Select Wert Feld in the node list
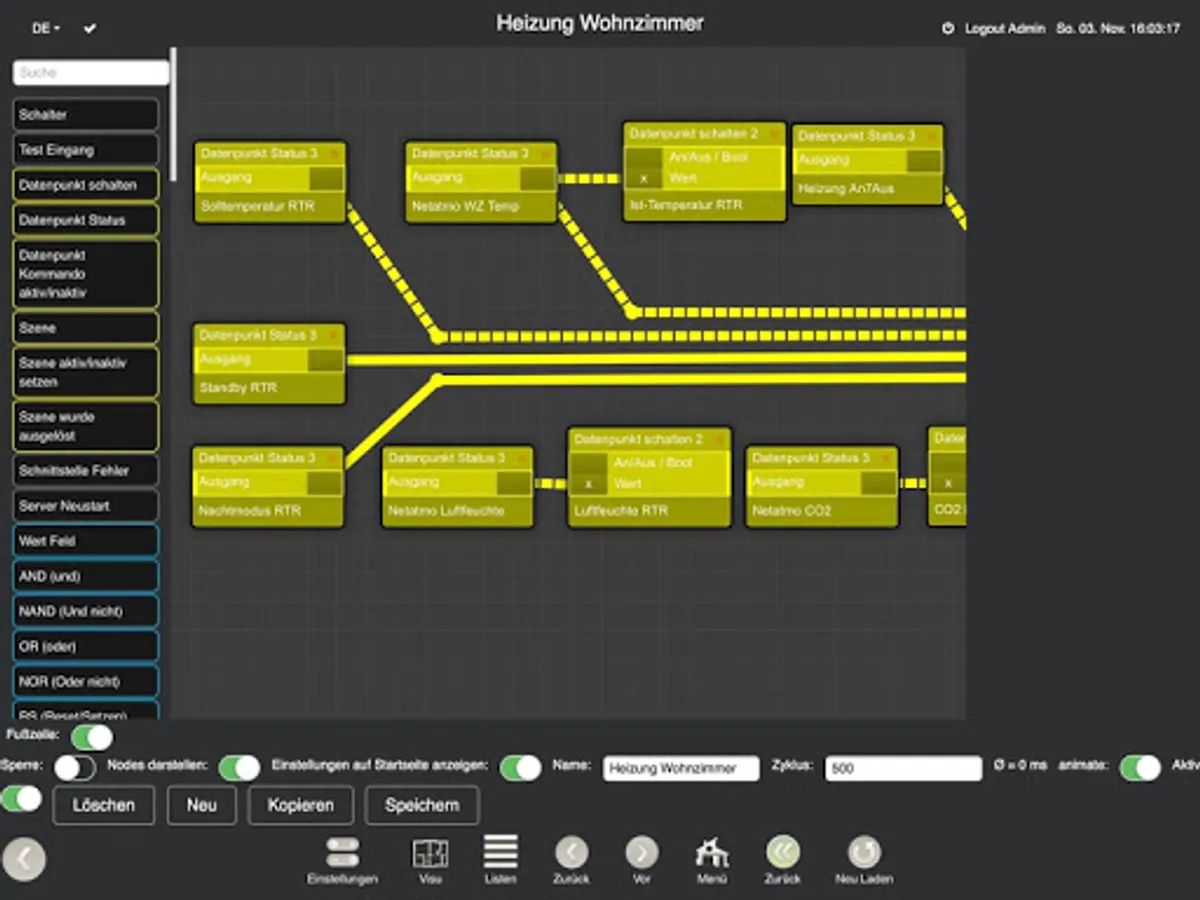1200x900 pixels. 86,541
